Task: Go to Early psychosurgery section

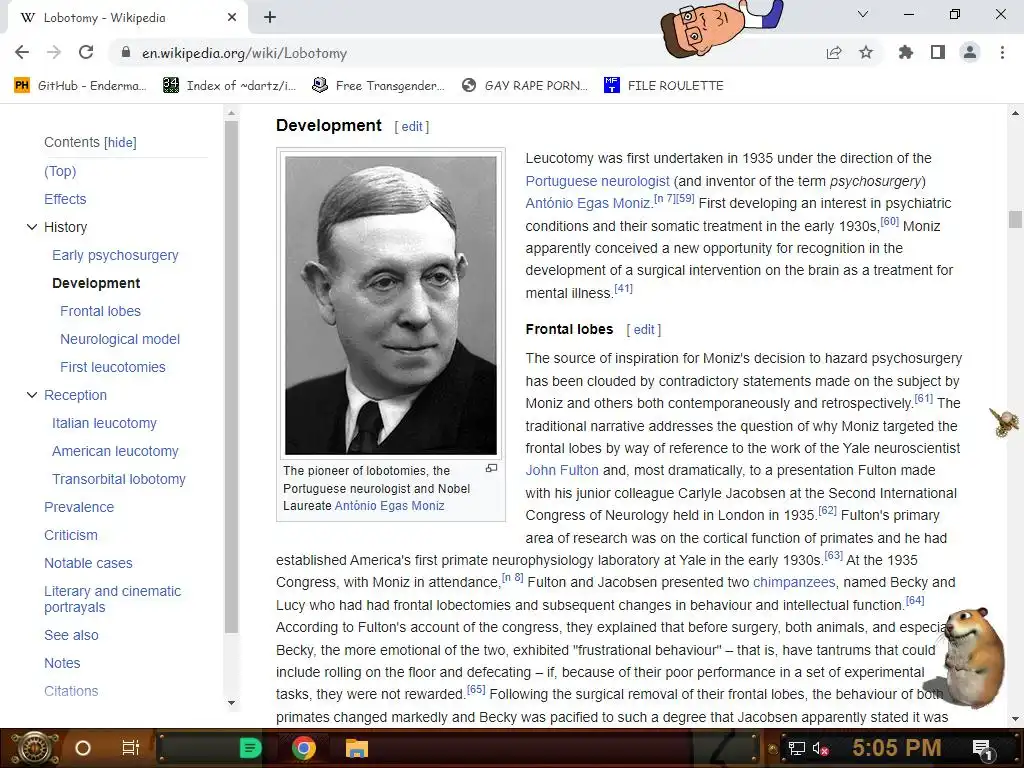Action: coord(115,255)
